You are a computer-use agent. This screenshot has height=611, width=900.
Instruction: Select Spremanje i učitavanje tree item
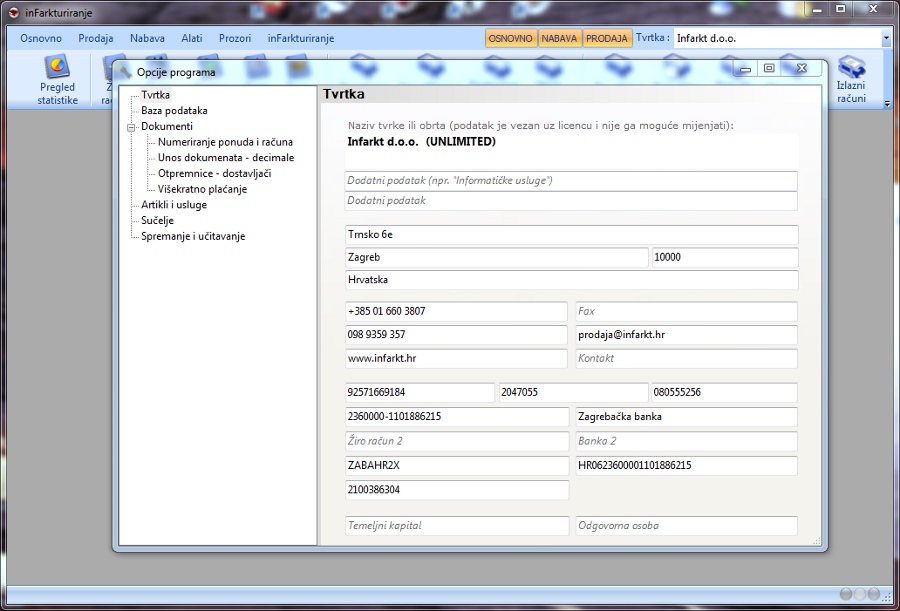point(193,236)
